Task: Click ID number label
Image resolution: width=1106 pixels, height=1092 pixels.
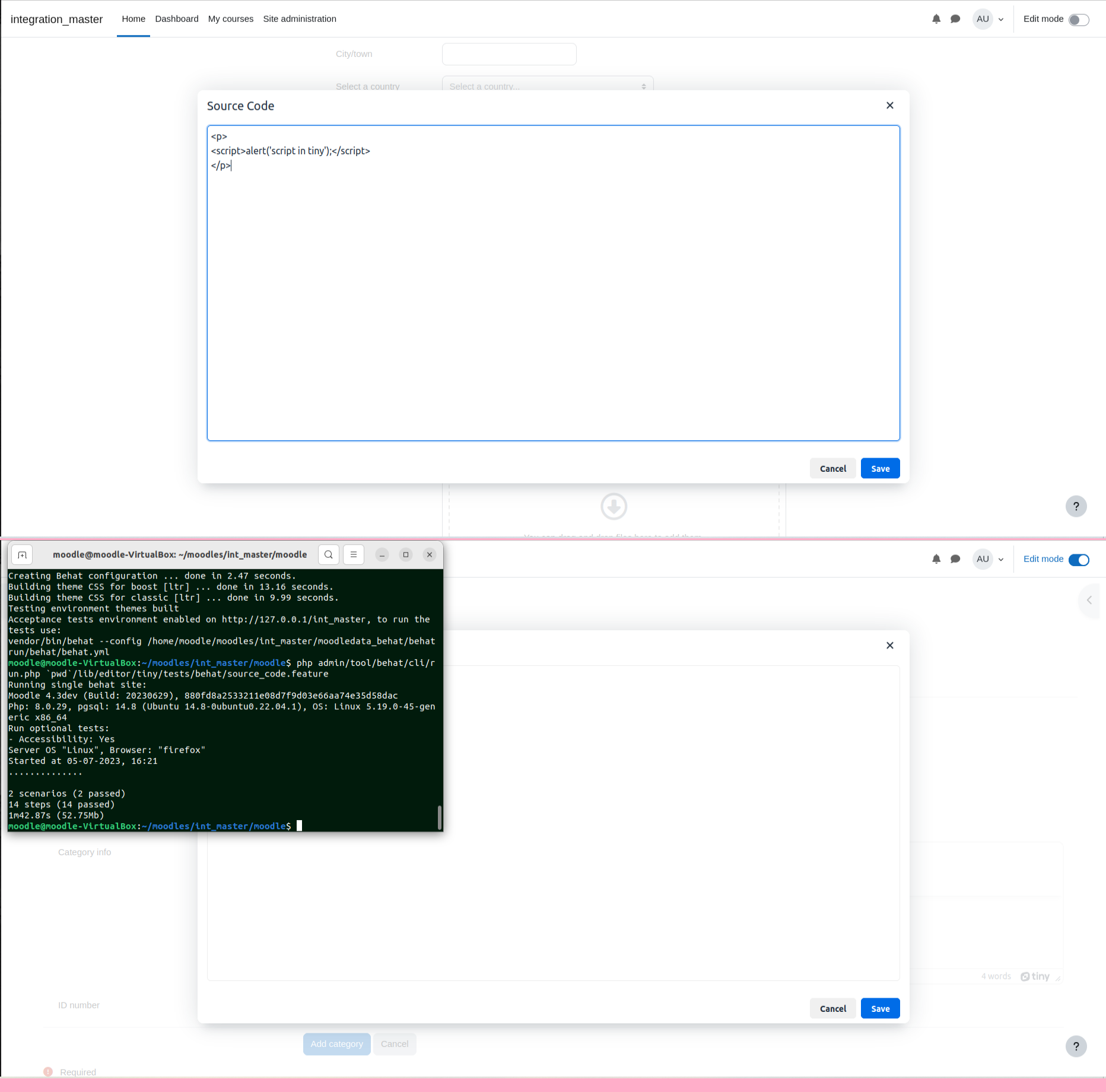Action: (x=79, y=1005)
